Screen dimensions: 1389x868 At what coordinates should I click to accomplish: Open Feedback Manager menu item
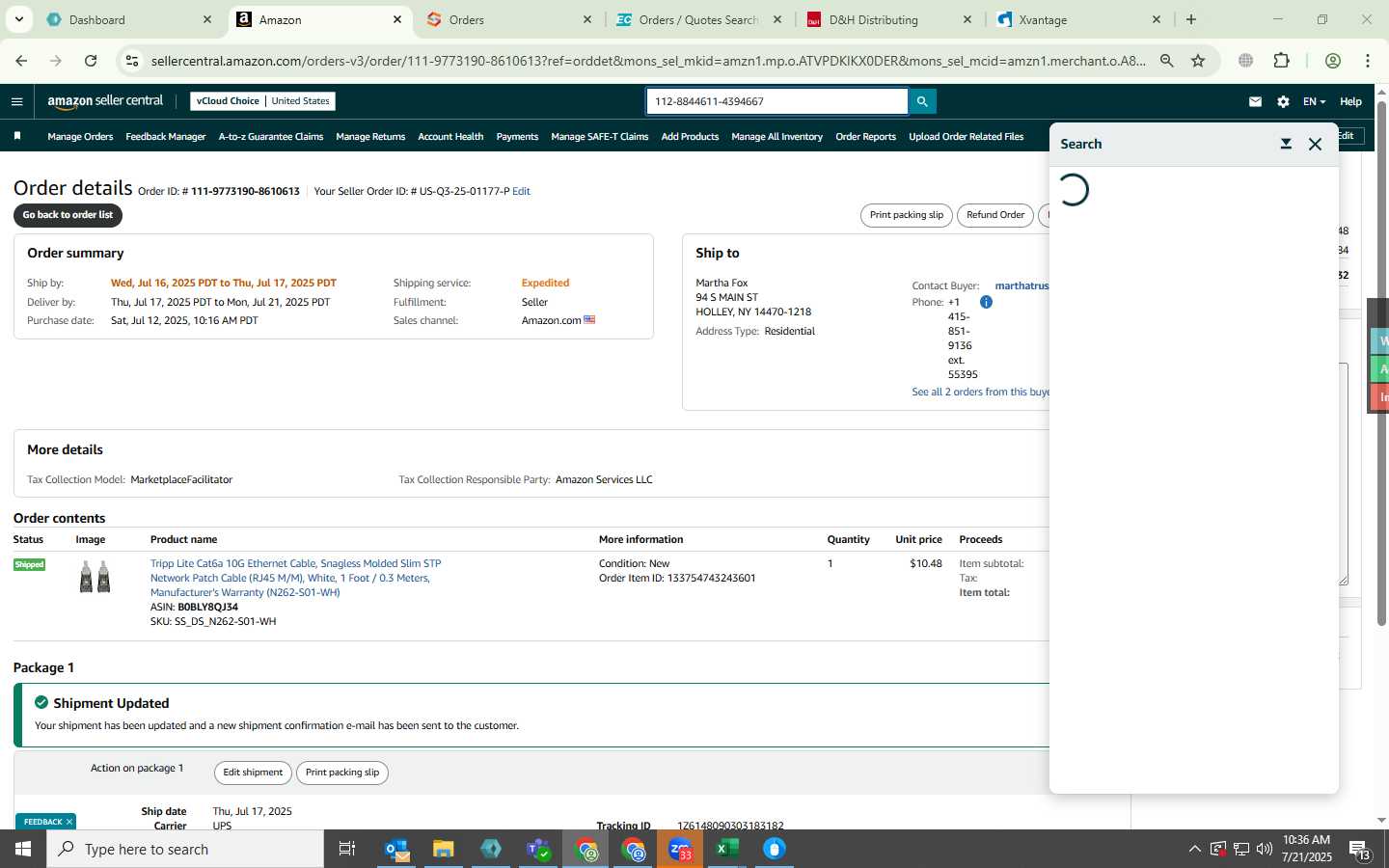point(165,137)
